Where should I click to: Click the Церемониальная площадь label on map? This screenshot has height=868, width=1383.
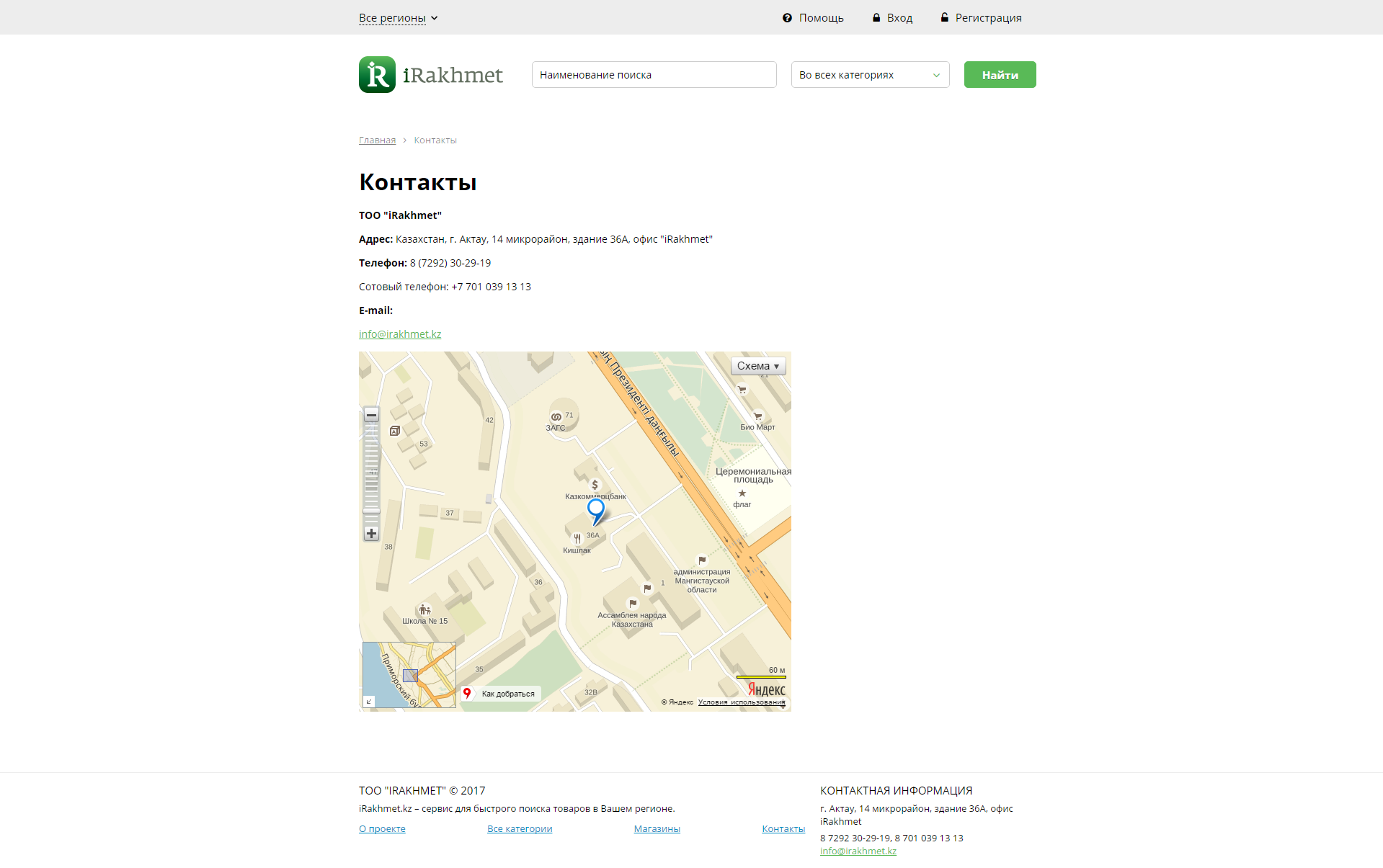753,475
